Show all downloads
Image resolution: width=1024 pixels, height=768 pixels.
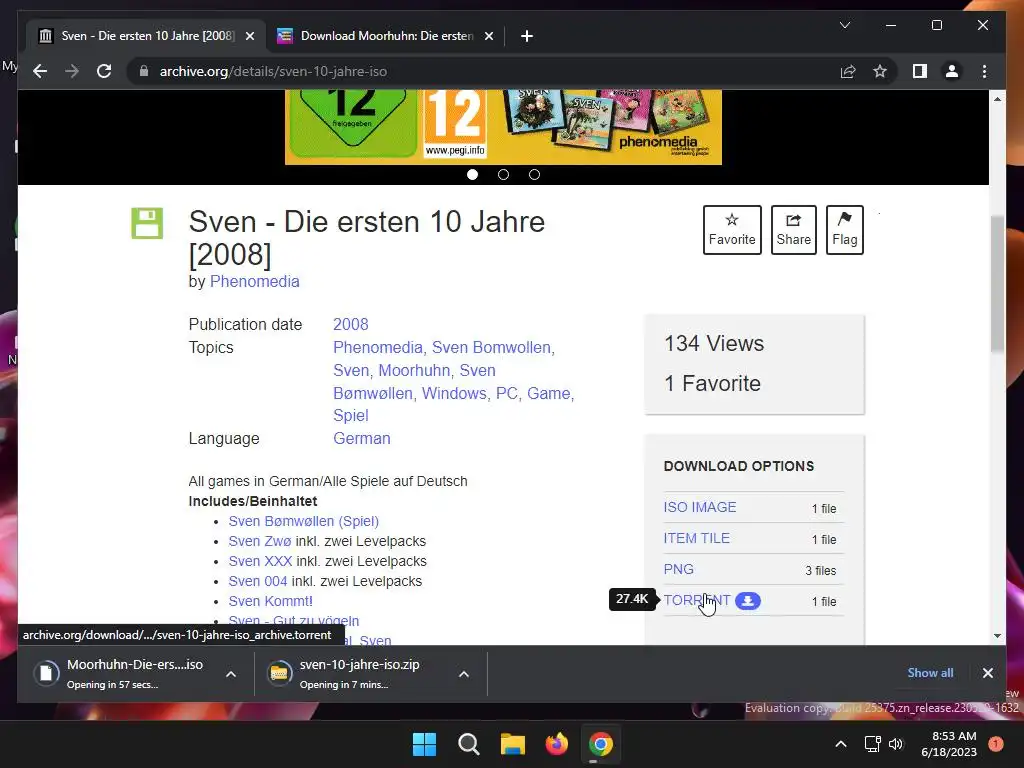[930, 673]
